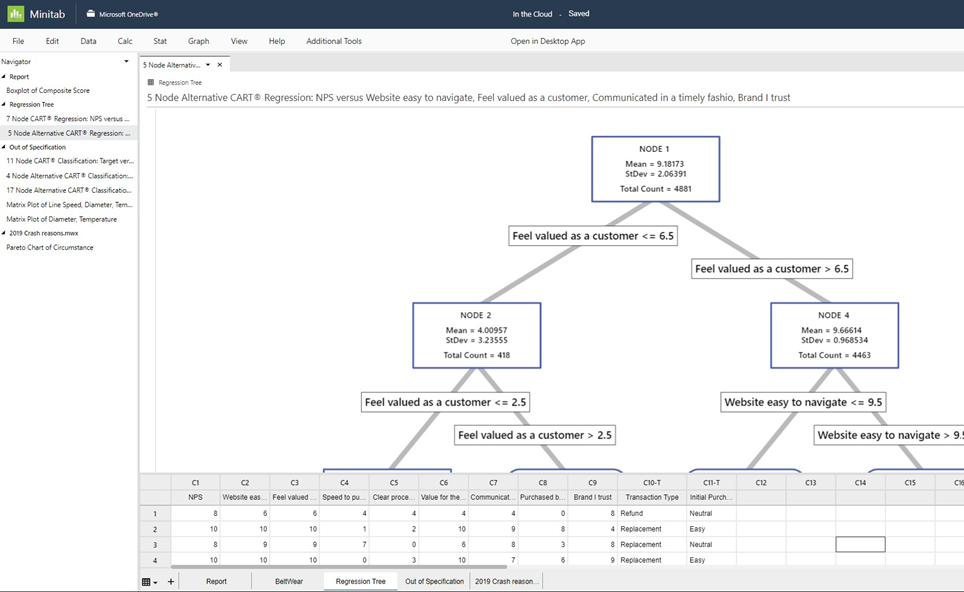Select 4 Node Alternative CART Classification item
The image size is (964, 592).
pos(69,176)
